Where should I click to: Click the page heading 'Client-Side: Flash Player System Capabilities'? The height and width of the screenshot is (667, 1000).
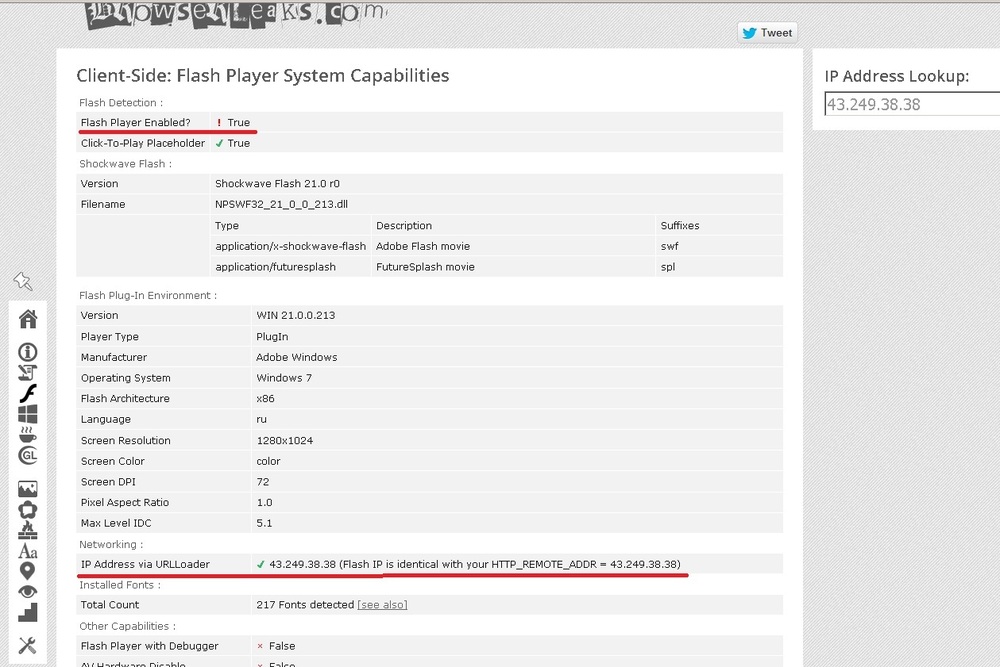[263, 75]
